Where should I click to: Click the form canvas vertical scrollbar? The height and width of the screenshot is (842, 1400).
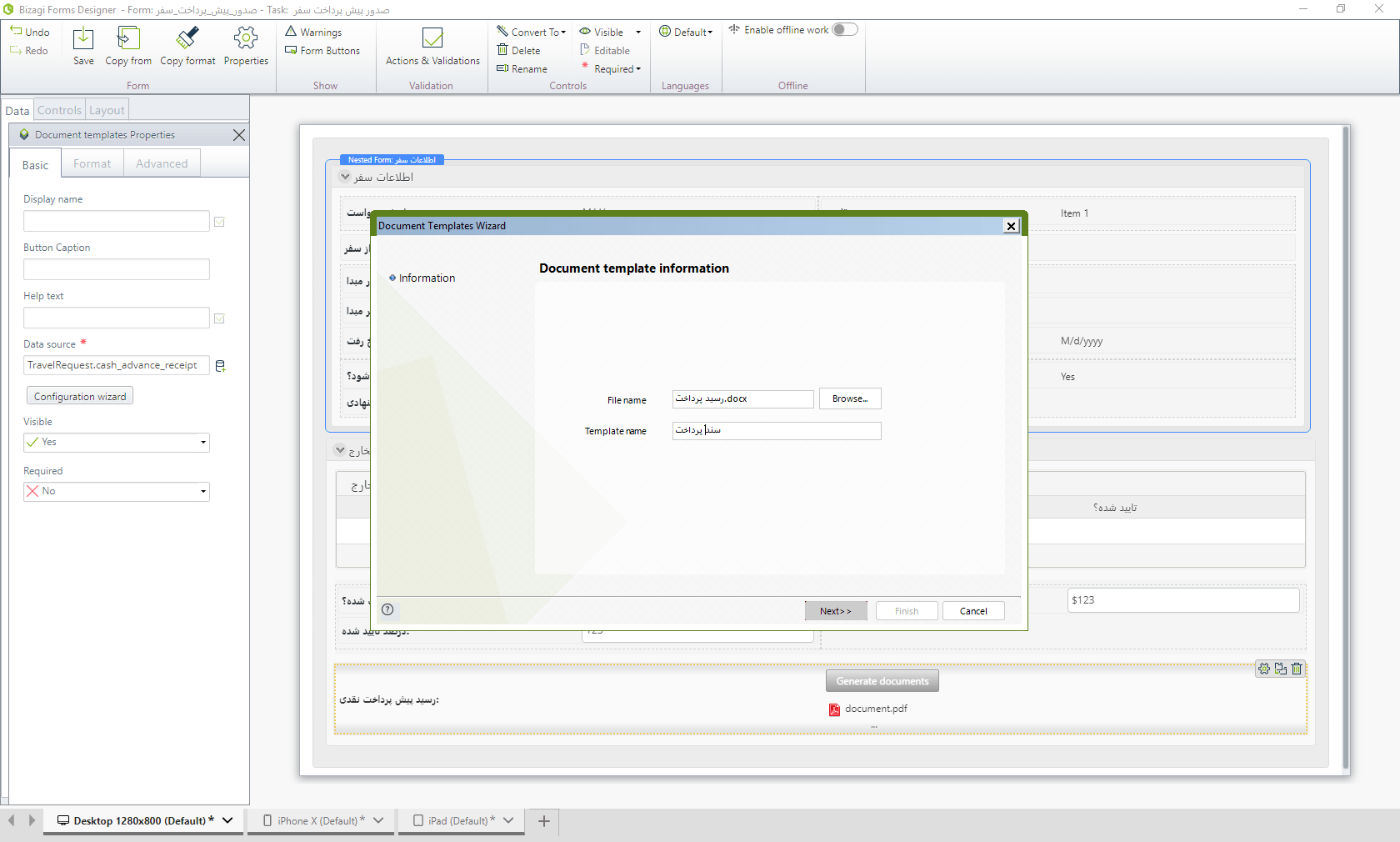pyautogui.click(x=1345, y=448)
